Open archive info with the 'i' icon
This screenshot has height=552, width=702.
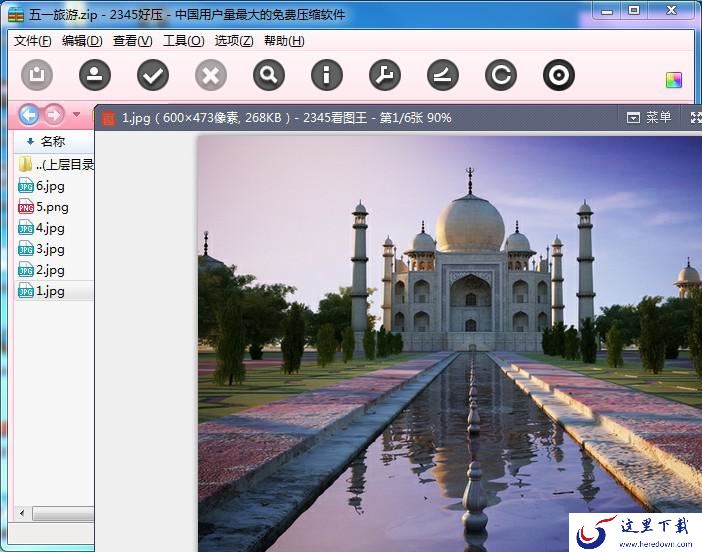327,75
